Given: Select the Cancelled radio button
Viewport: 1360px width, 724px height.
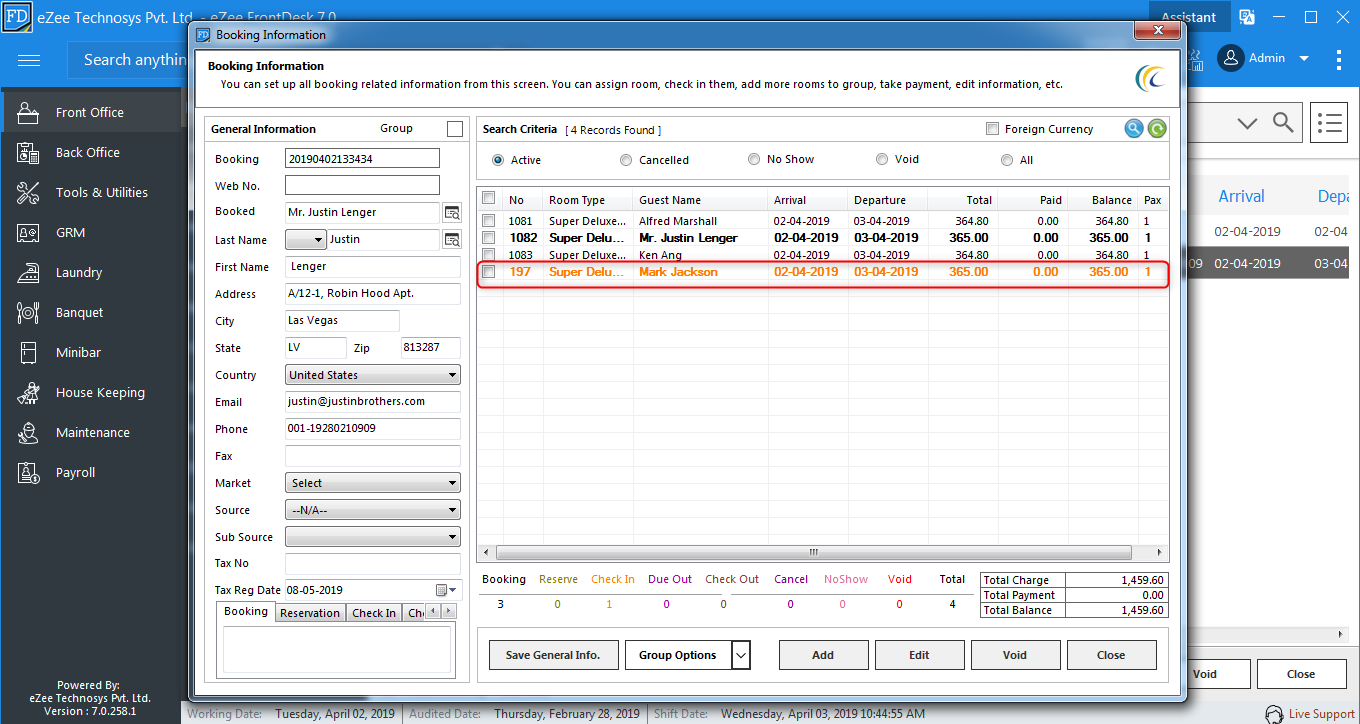Looking at the screenshot, I should pos(626,160).
